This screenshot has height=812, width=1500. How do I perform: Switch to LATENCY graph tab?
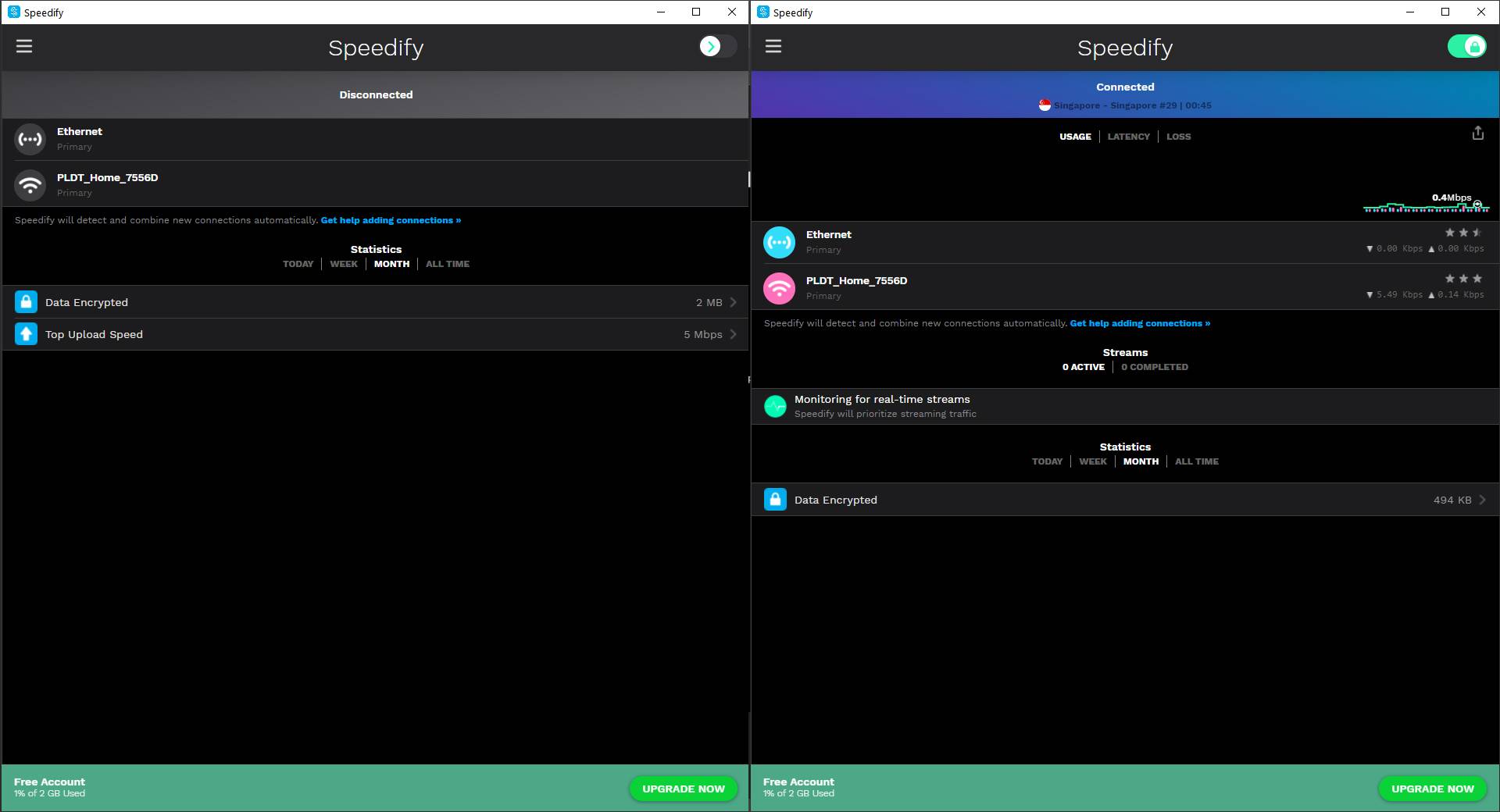click(x=1129, y=137)
